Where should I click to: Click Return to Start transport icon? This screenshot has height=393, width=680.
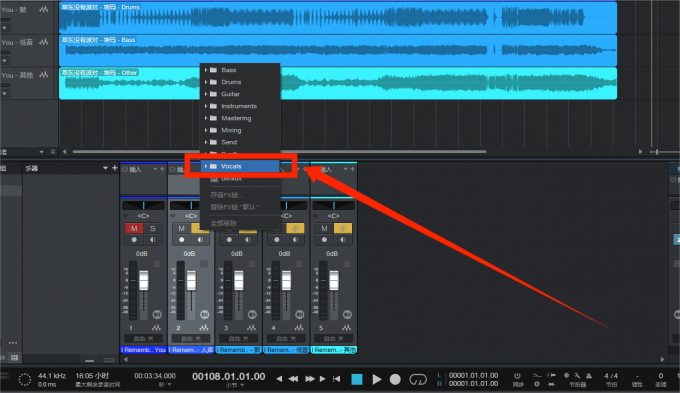pyautogui.click(x=337, y=379)
